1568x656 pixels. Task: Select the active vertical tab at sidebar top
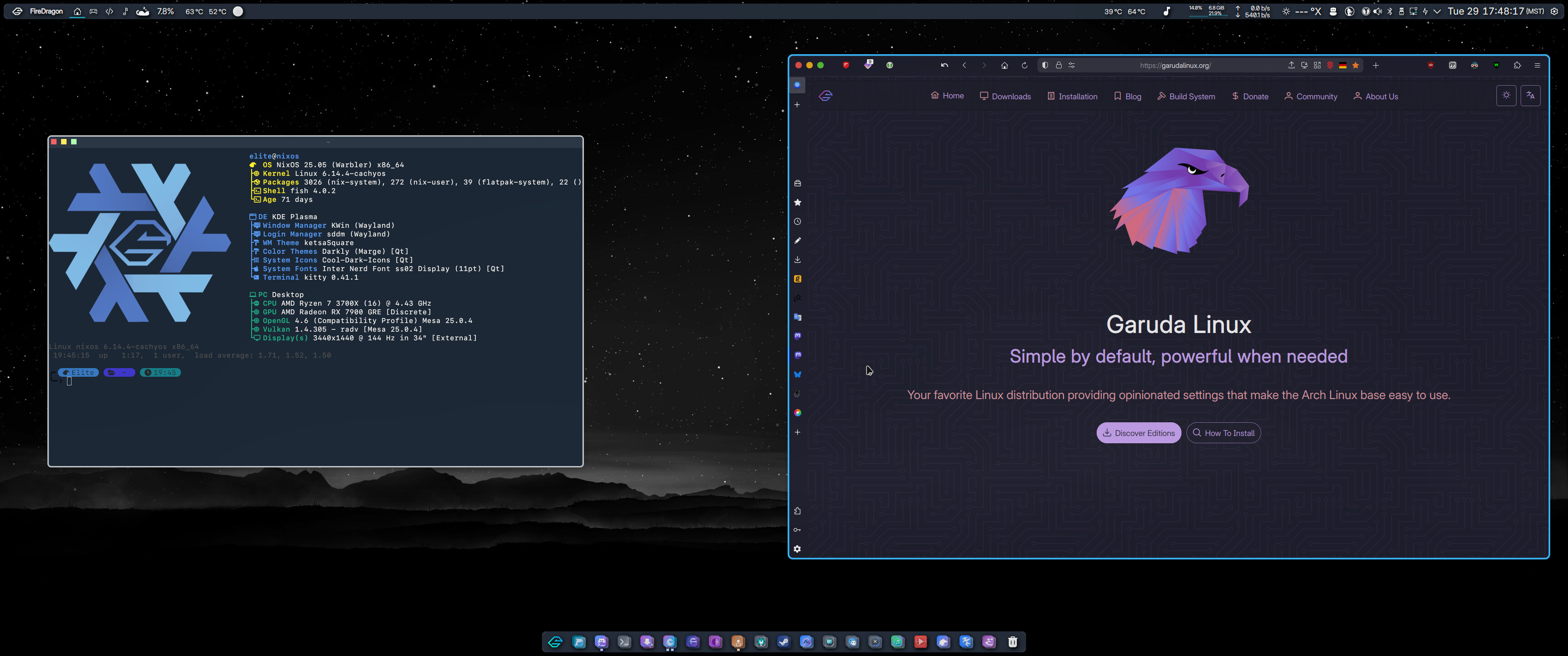[x=797, y=85]
